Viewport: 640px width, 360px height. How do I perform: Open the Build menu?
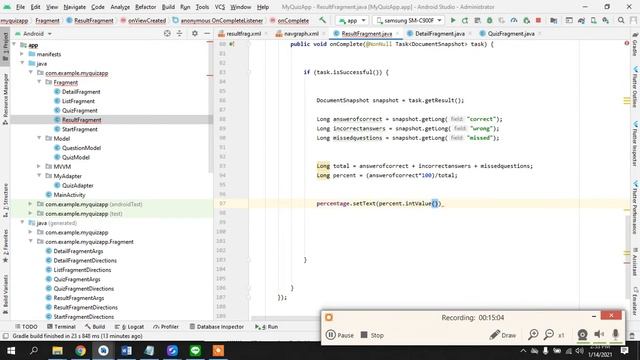point(168,7)
